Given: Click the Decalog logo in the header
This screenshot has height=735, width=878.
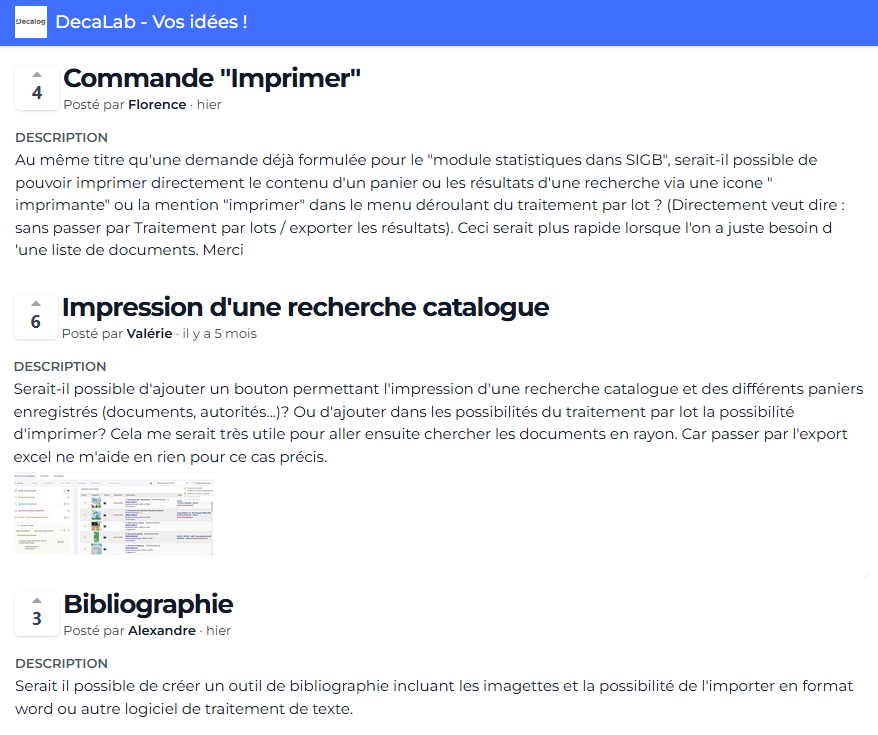Looking at the screenshot, I should click(x=29, y=21).
